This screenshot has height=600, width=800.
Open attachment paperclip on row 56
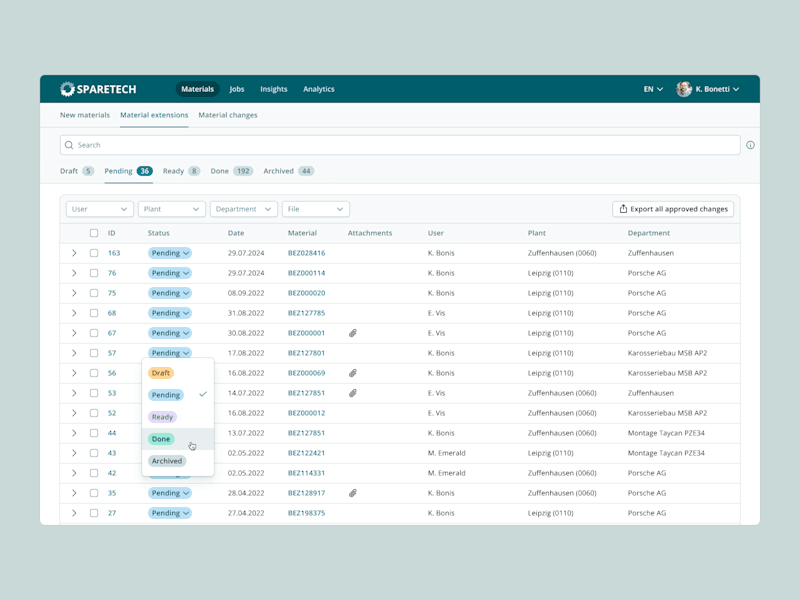click(x=353, y=373)
